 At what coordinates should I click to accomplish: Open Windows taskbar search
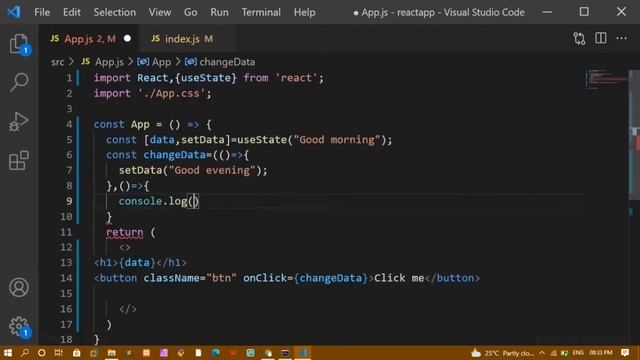[25, 353]
